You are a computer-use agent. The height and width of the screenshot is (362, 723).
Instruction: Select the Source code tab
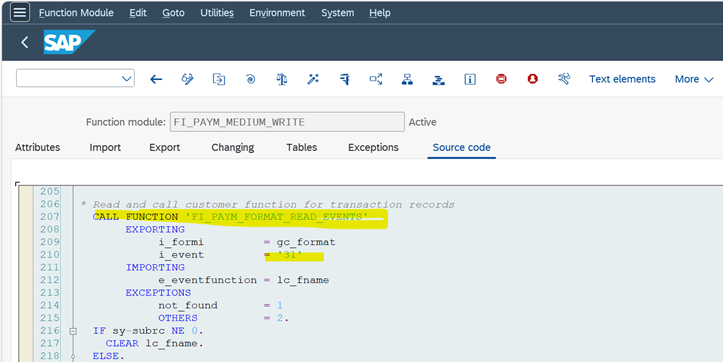click(462, 148)
